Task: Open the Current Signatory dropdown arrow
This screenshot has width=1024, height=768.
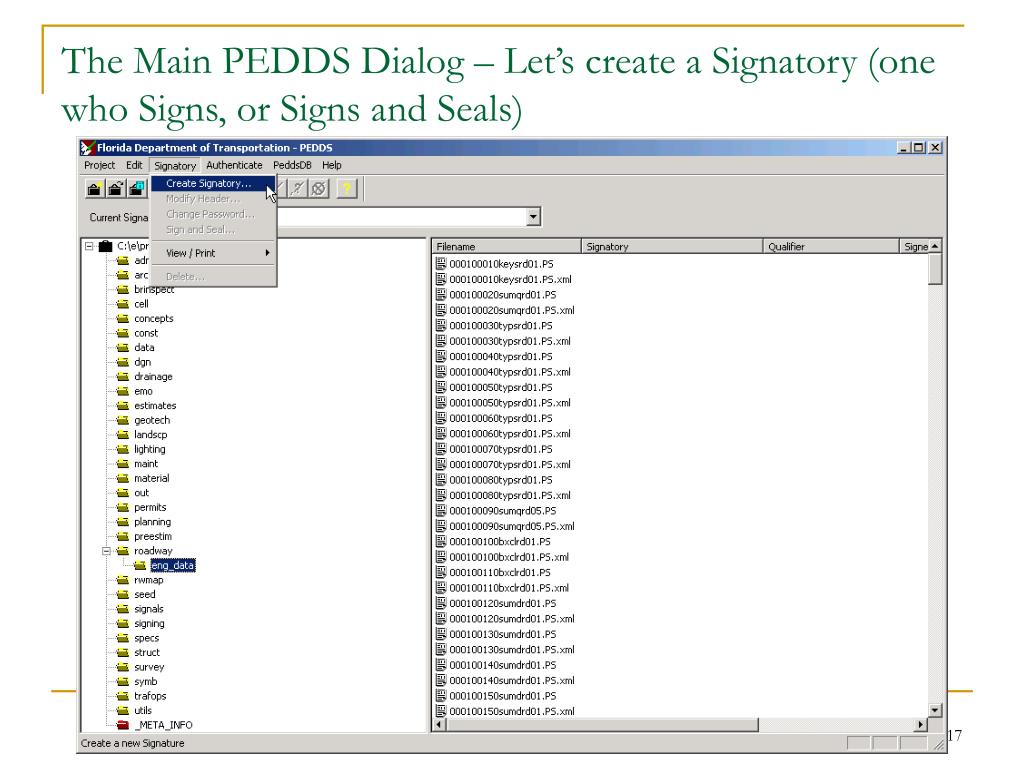Action: [x=534, y=217]
